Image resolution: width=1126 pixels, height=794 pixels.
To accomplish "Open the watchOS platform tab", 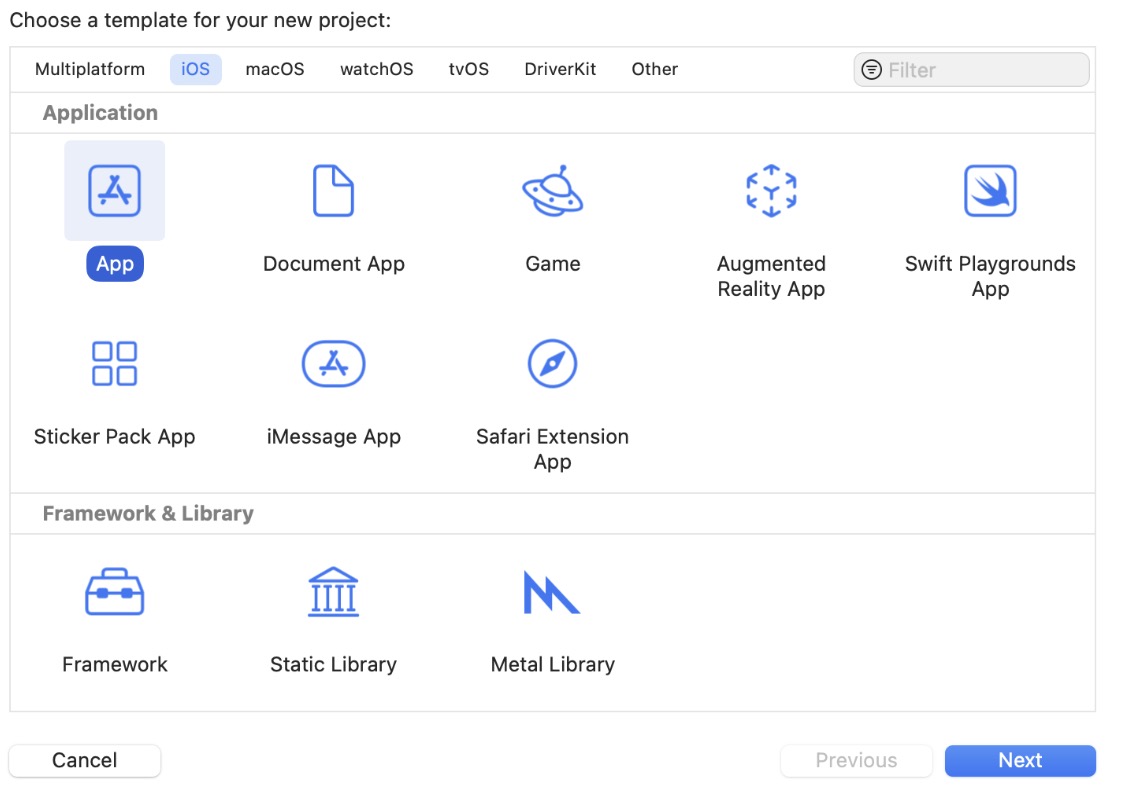I will 376,69.
